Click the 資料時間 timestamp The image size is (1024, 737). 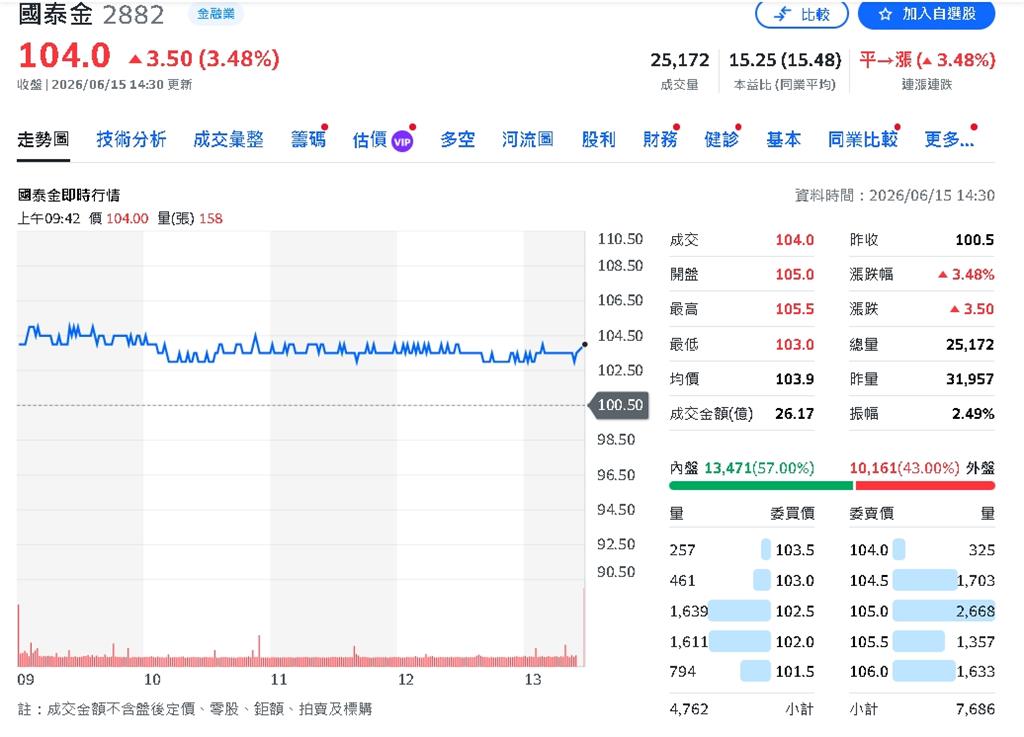pos(895,195)
